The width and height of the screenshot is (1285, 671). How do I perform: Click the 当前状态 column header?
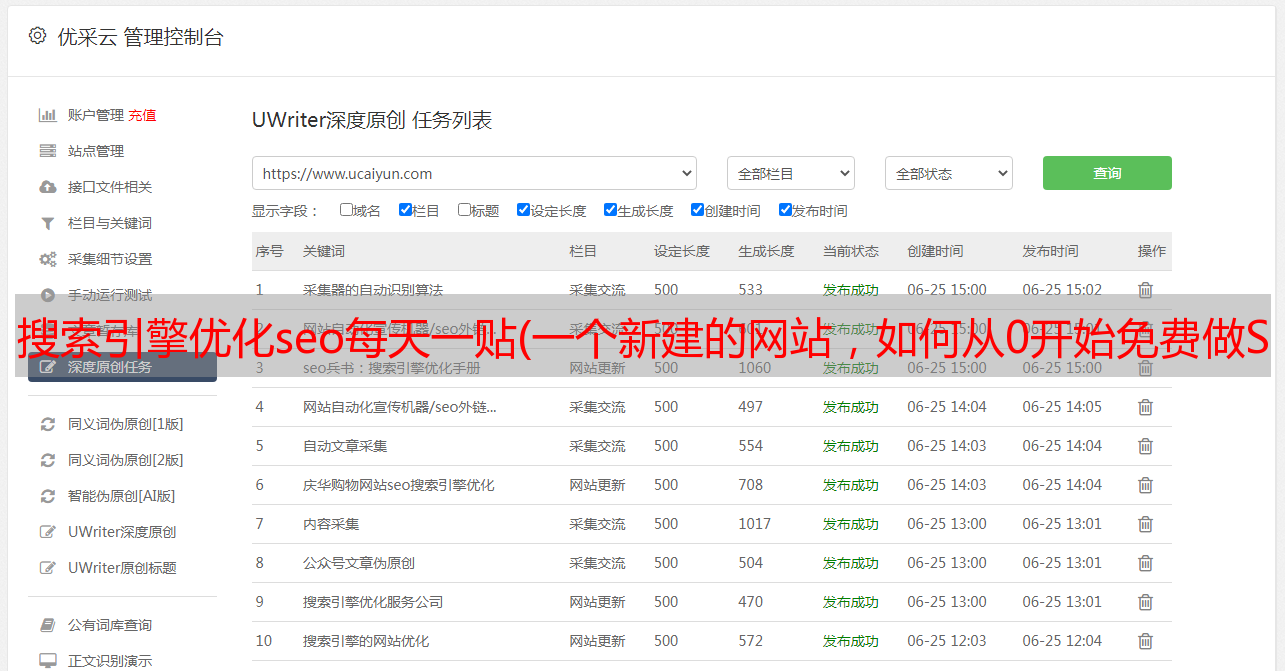click(x=851, y=251)
